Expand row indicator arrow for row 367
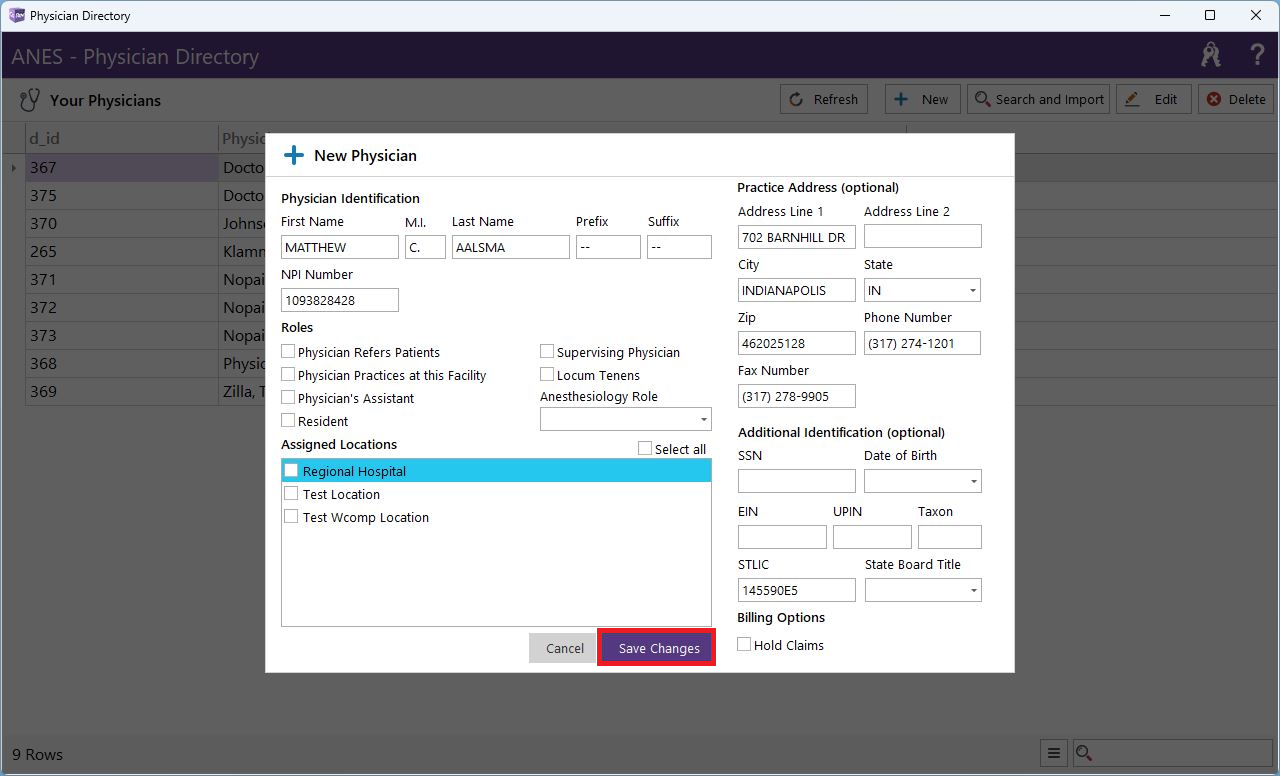The image size is (1280, 776). click(x=13, y=167)
